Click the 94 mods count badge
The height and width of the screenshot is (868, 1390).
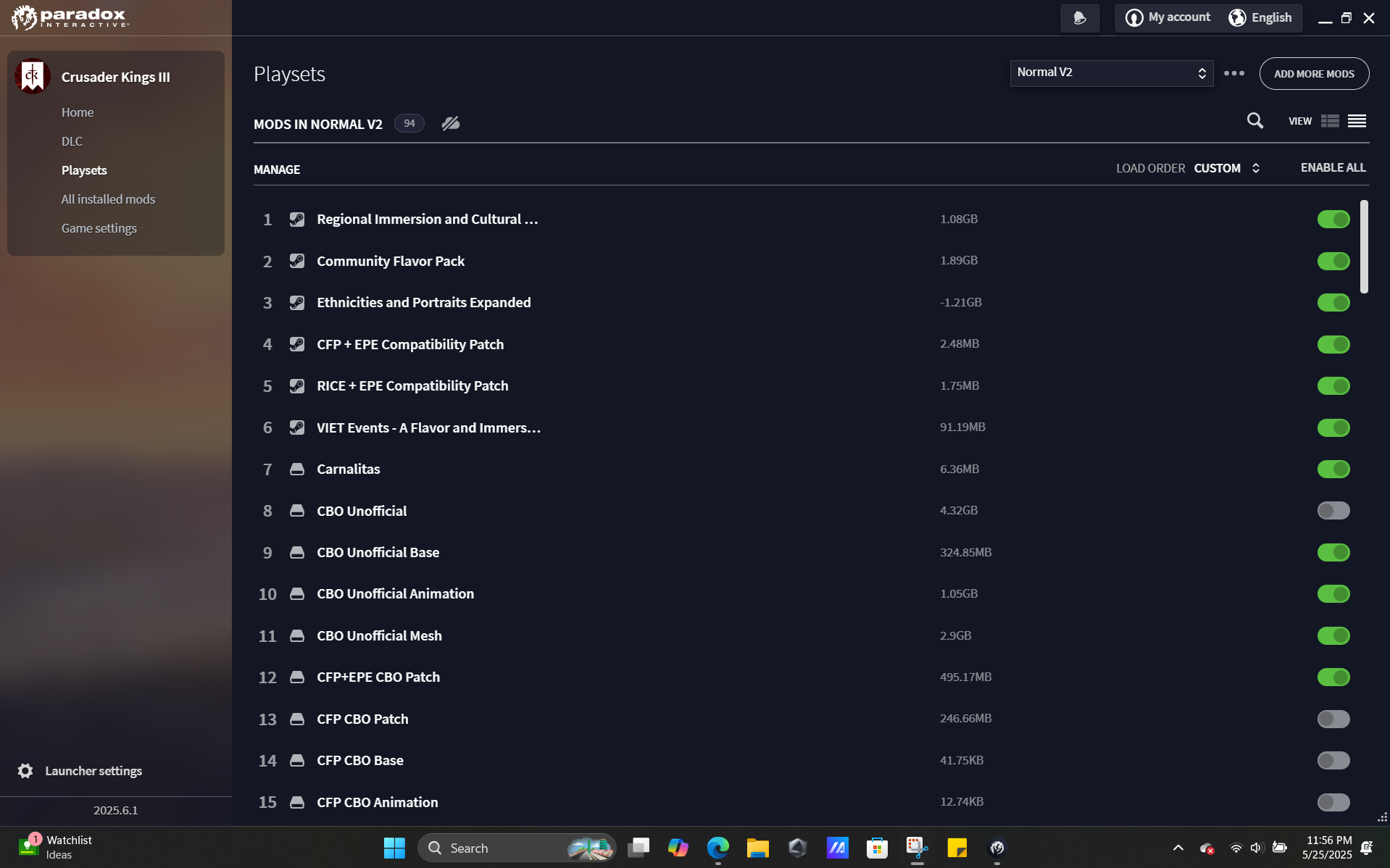point(409,123)
